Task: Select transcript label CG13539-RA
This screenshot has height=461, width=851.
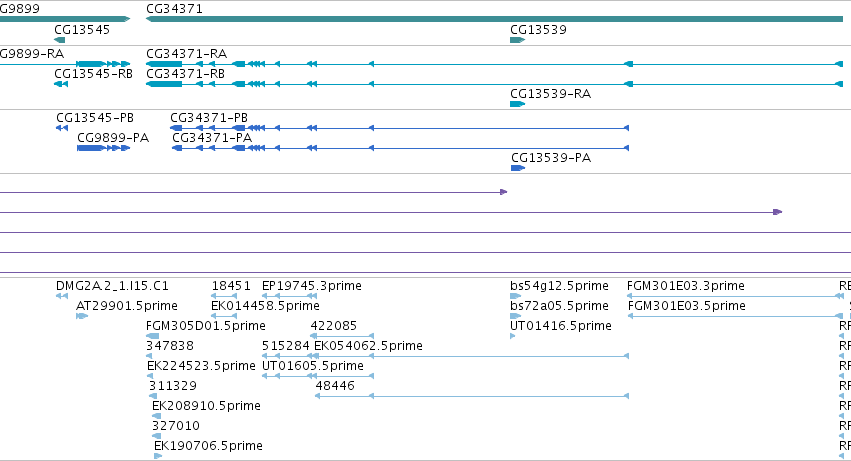Action: point(550,93)
